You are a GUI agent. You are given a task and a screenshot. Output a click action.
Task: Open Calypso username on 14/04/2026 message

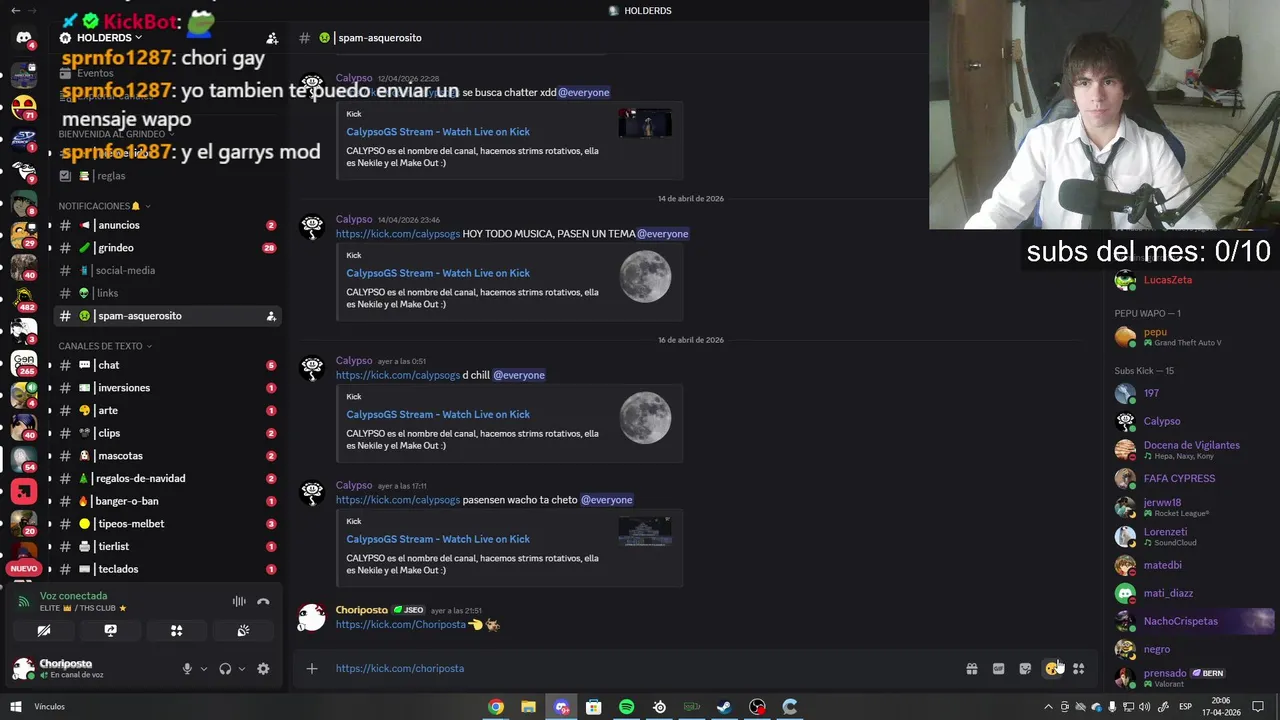coord(354,219)
